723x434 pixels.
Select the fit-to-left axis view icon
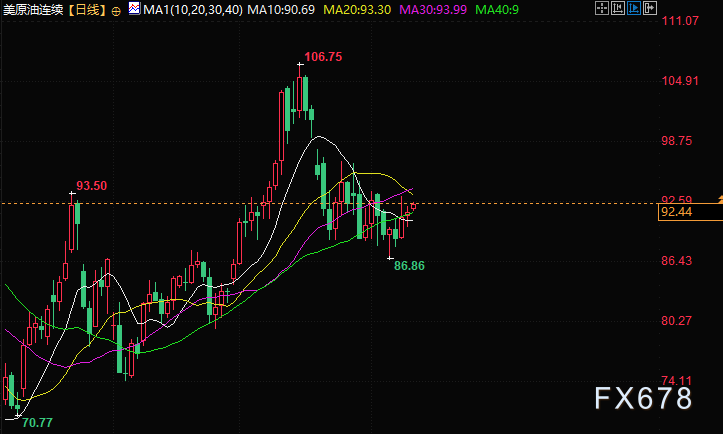(618, 8)
